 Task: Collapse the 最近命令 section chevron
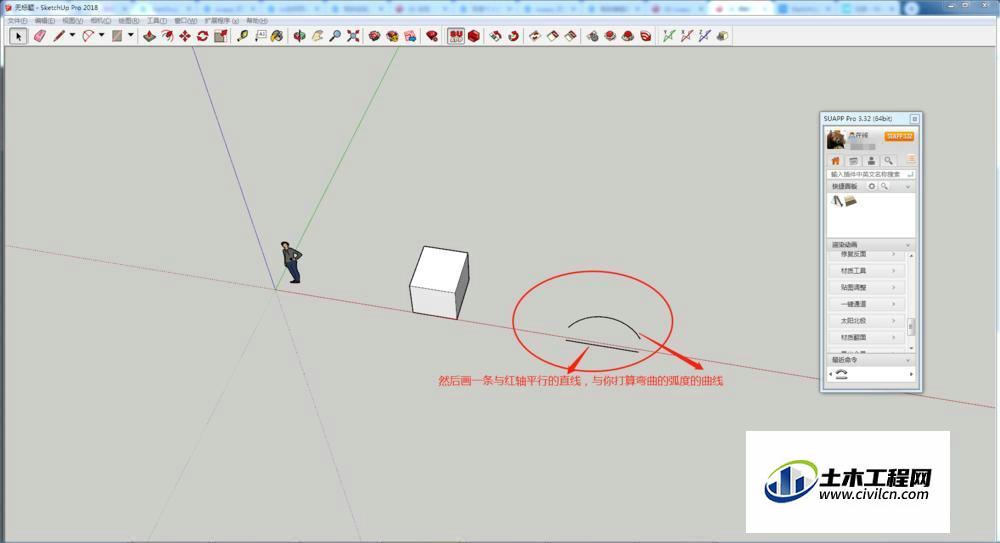[x=908, y=360]
